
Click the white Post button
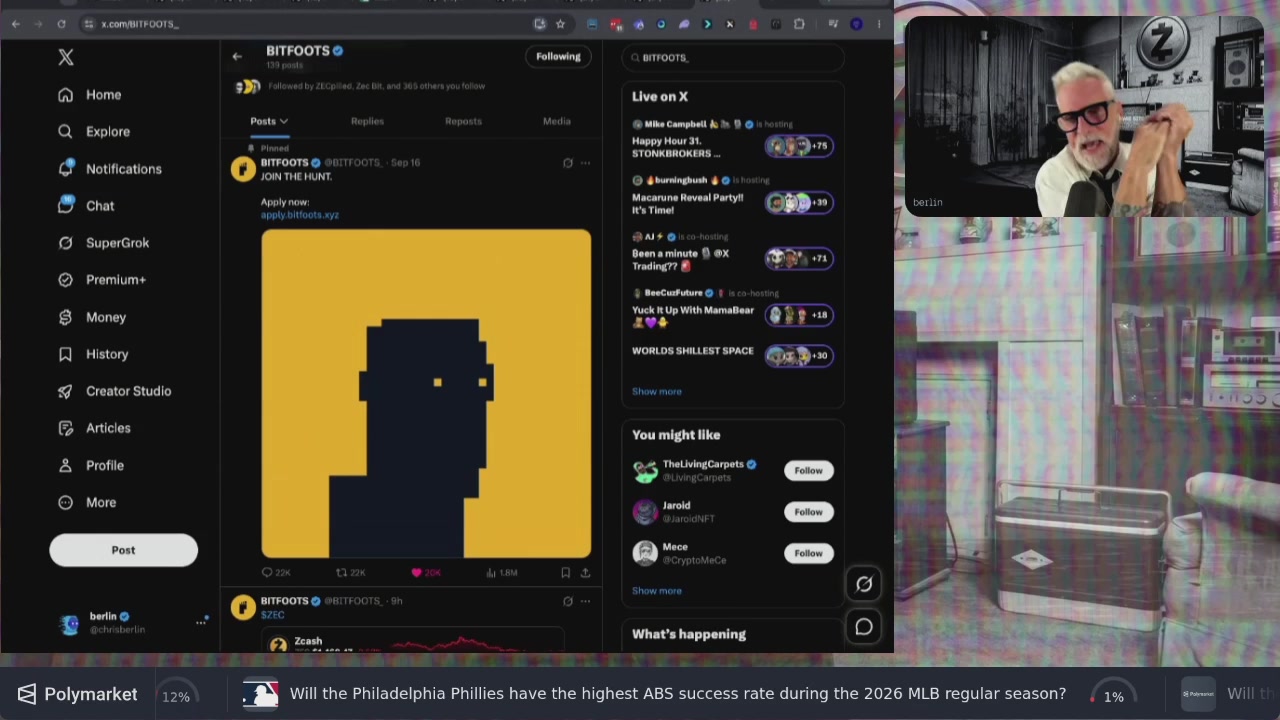pyautogui.click(x=123, y=550)
